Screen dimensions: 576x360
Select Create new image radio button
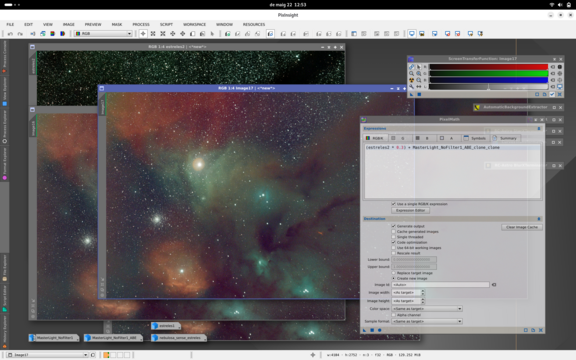tap(393, 278)
